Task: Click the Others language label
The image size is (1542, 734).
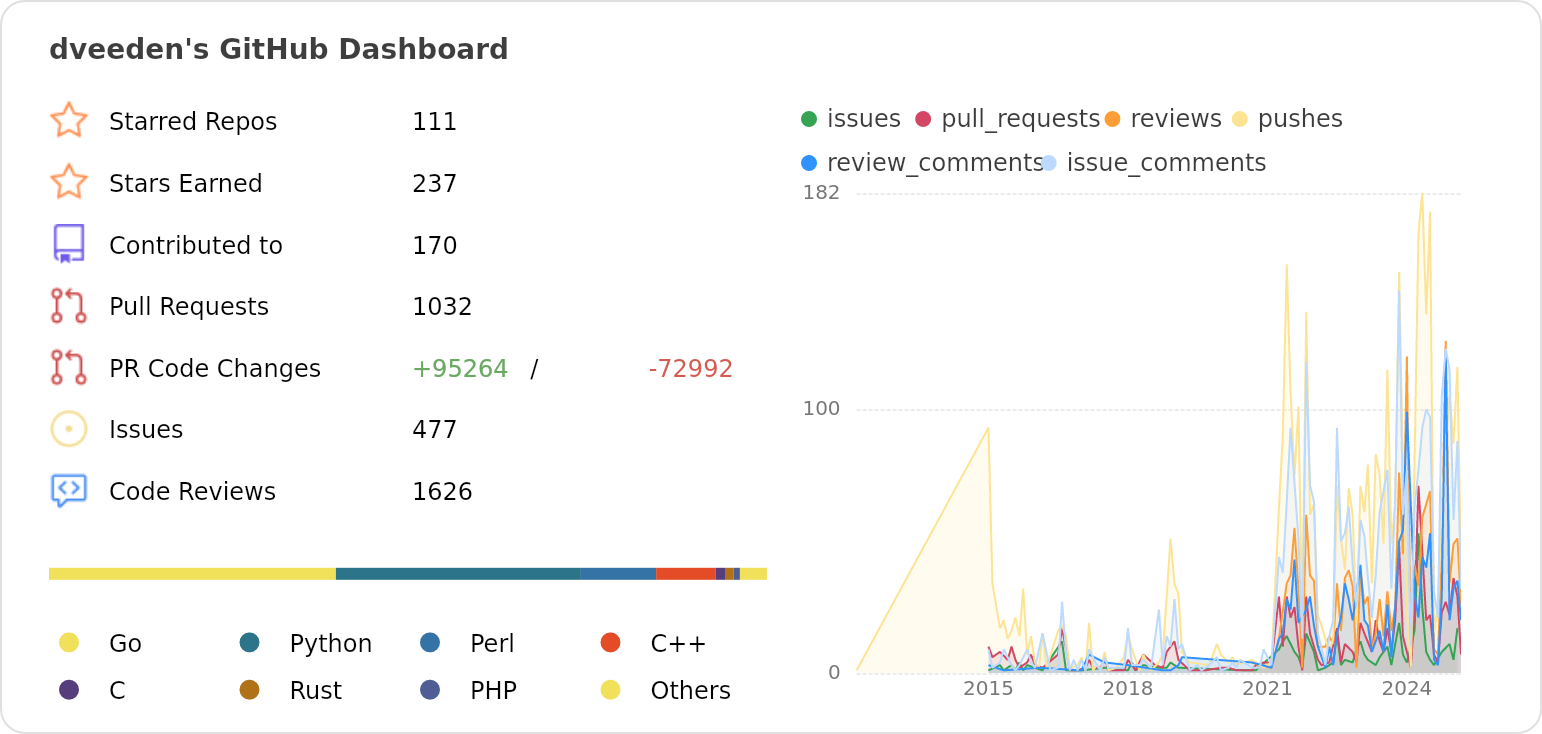Action: point(691,691)
